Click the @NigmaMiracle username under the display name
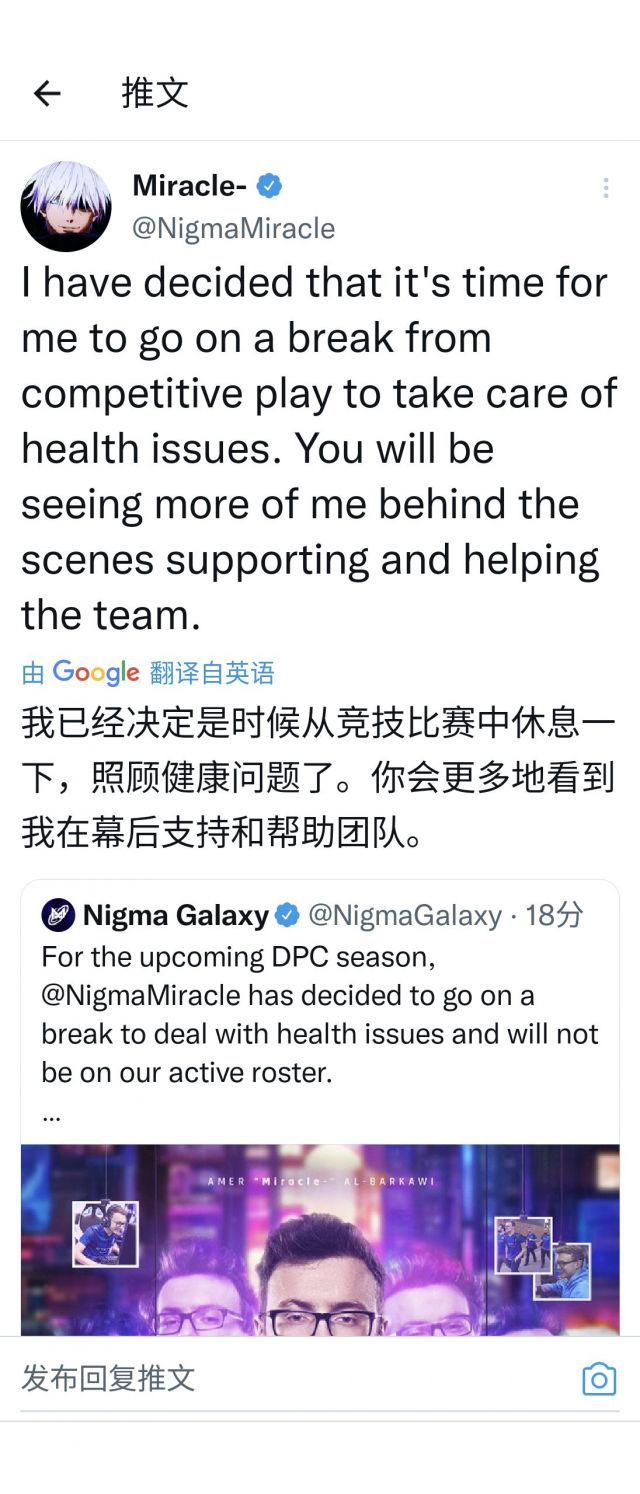The image size is (640, 1494). click(x=232, y=228)
